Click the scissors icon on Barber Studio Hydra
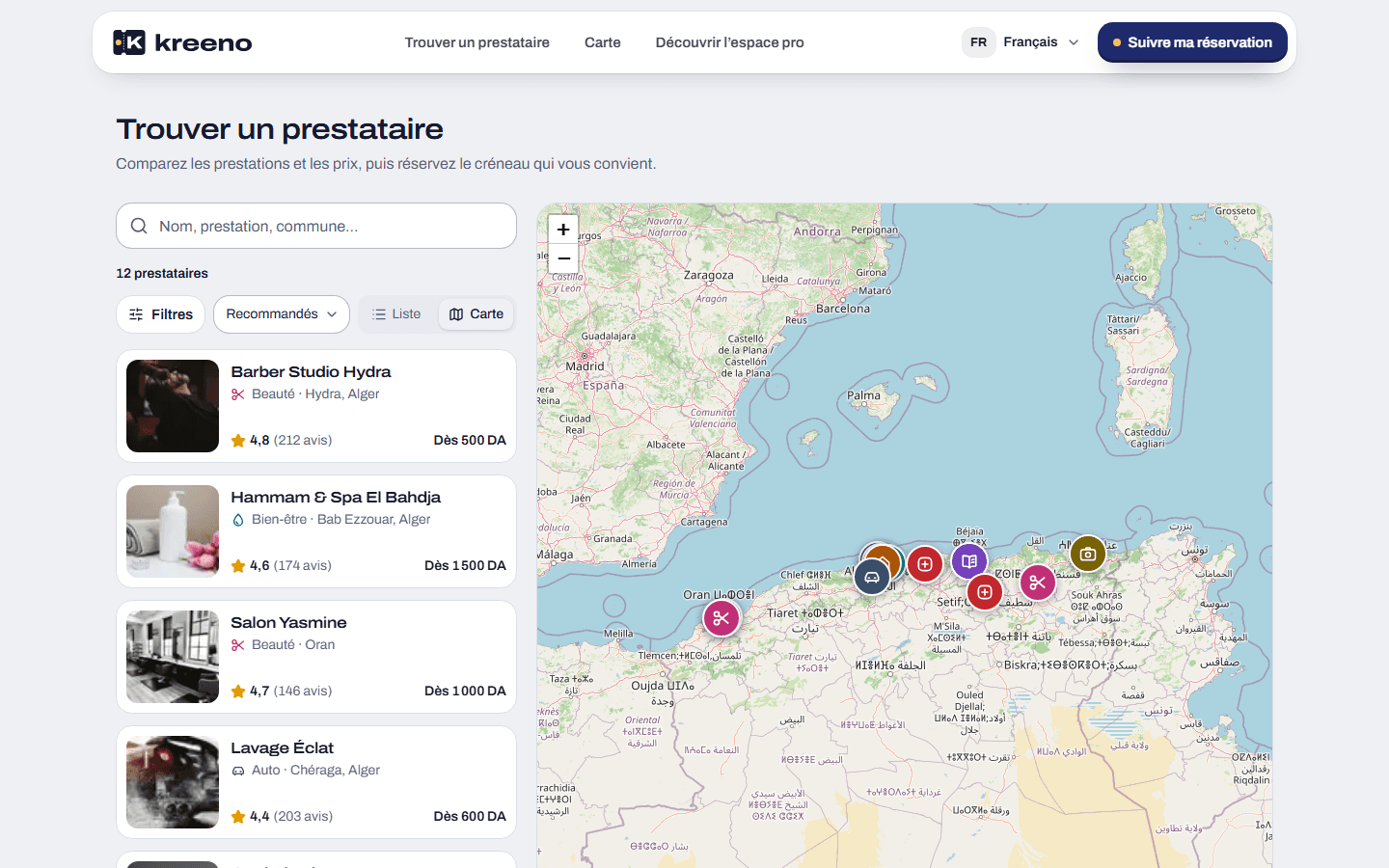Image resolution: width=1389 pixels, height=868 pixels. click(x=238, y=394)
